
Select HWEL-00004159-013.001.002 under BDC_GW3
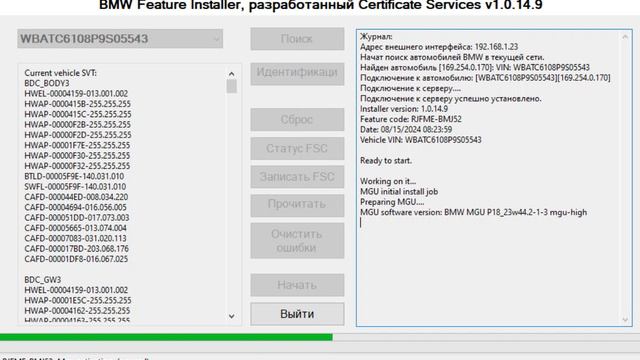76,290
